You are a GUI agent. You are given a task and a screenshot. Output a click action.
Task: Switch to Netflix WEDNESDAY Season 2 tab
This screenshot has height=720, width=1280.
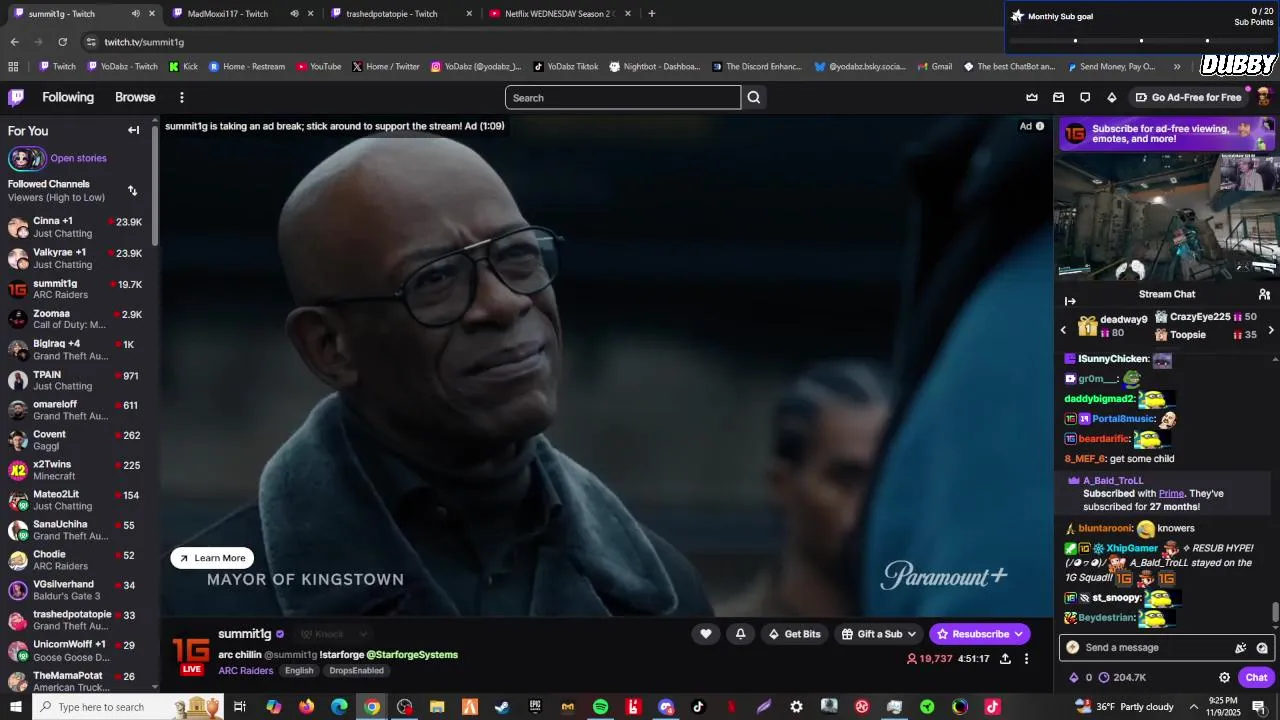[559, 14]
